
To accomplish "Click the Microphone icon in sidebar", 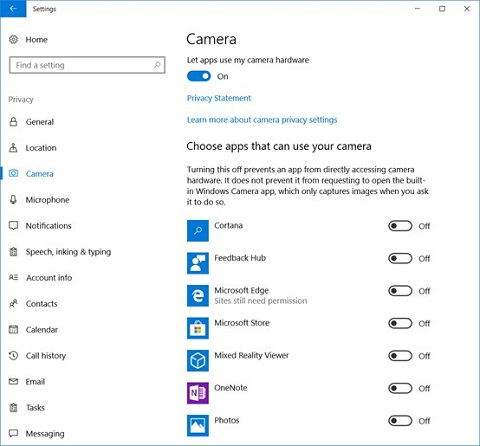I will [13, 199].
